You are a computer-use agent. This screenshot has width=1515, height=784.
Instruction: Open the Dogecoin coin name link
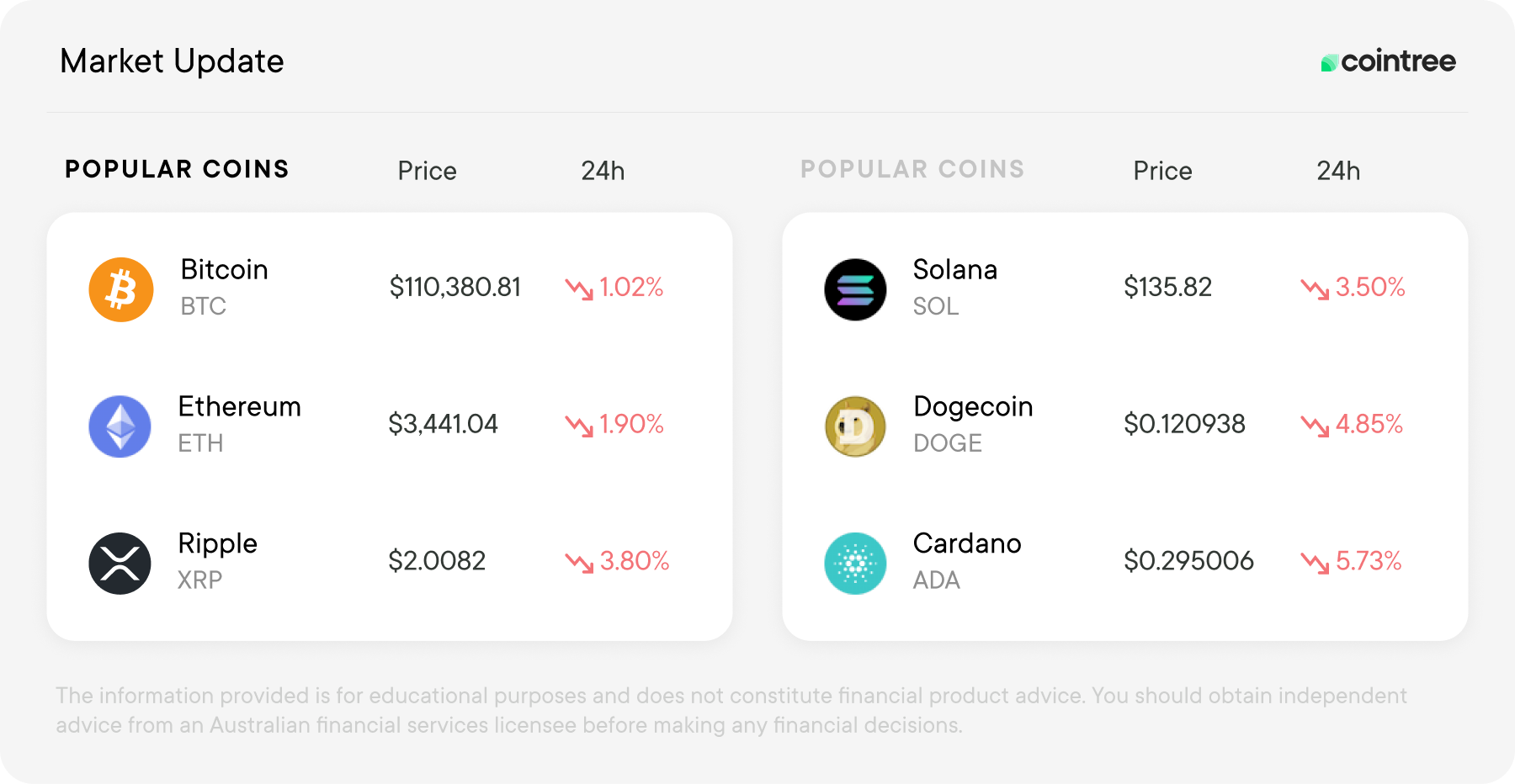pyautogui.click(x=973, y=407)
